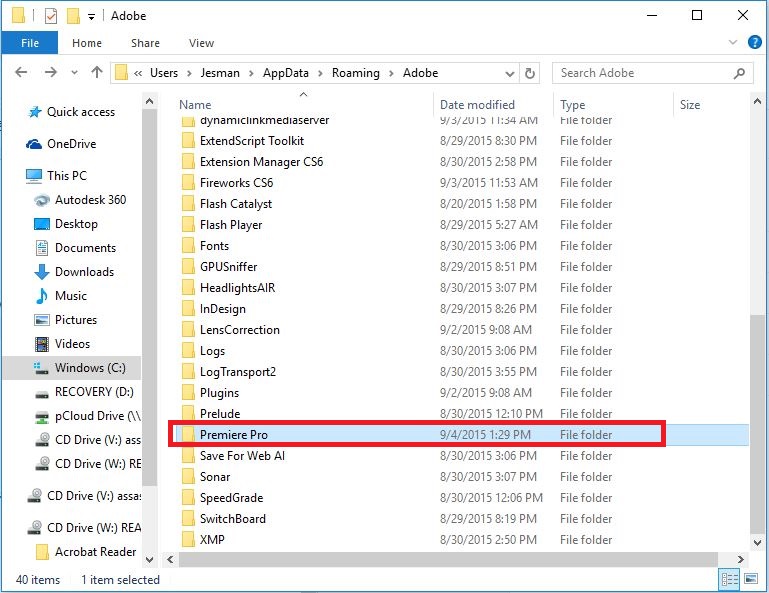Viewport: 769px width, 593px height.
Task: Expand the ribbon with the chevron
Action: pyautogui.click(x=733, y=42)
